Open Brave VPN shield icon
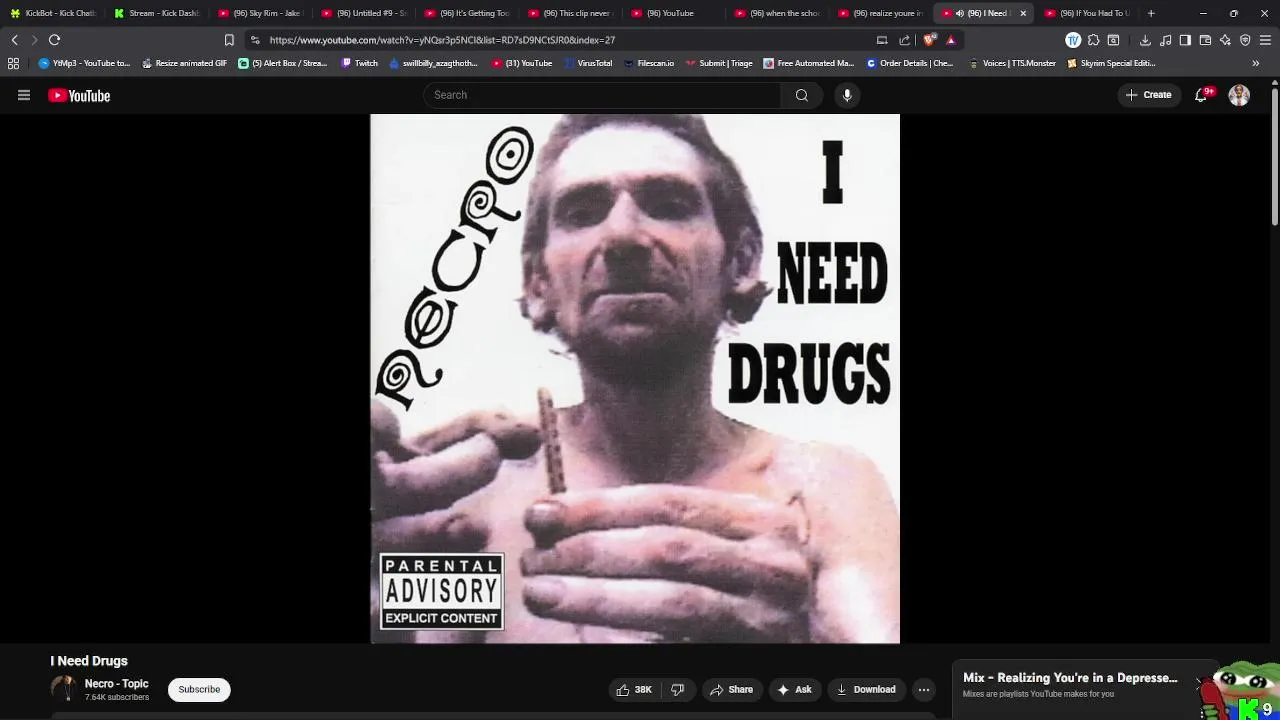 click(1245, 40)
